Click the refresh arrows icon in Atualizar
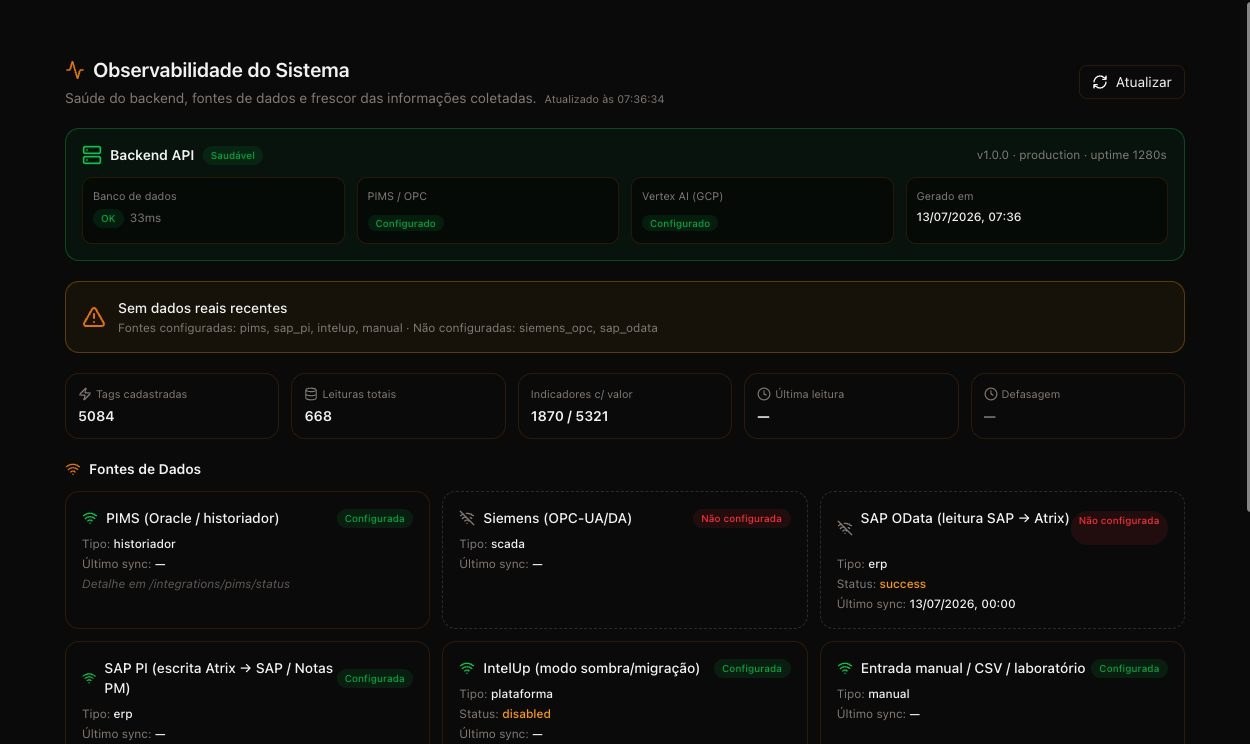 pyautogui.click(x=1100, y=82)
